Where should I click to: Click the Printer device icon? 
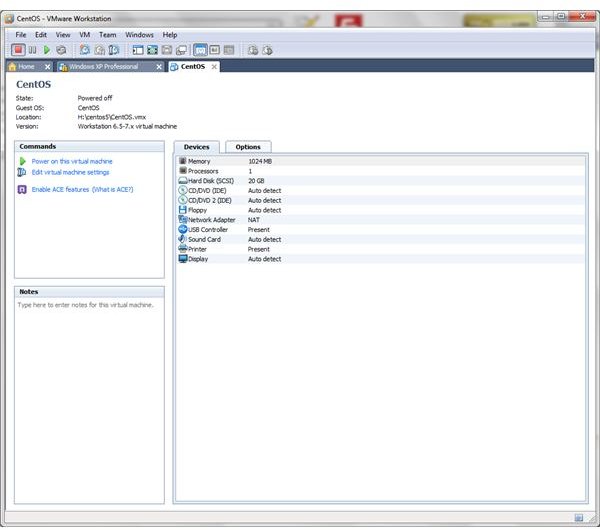[x=183, y=249]
